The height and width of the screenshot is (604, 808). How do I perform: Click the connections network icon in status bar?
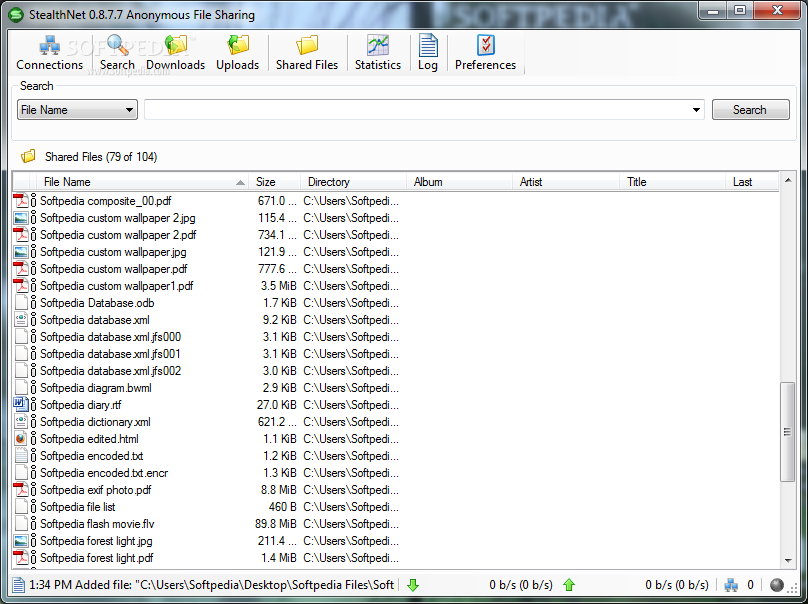tap(731, 585)
